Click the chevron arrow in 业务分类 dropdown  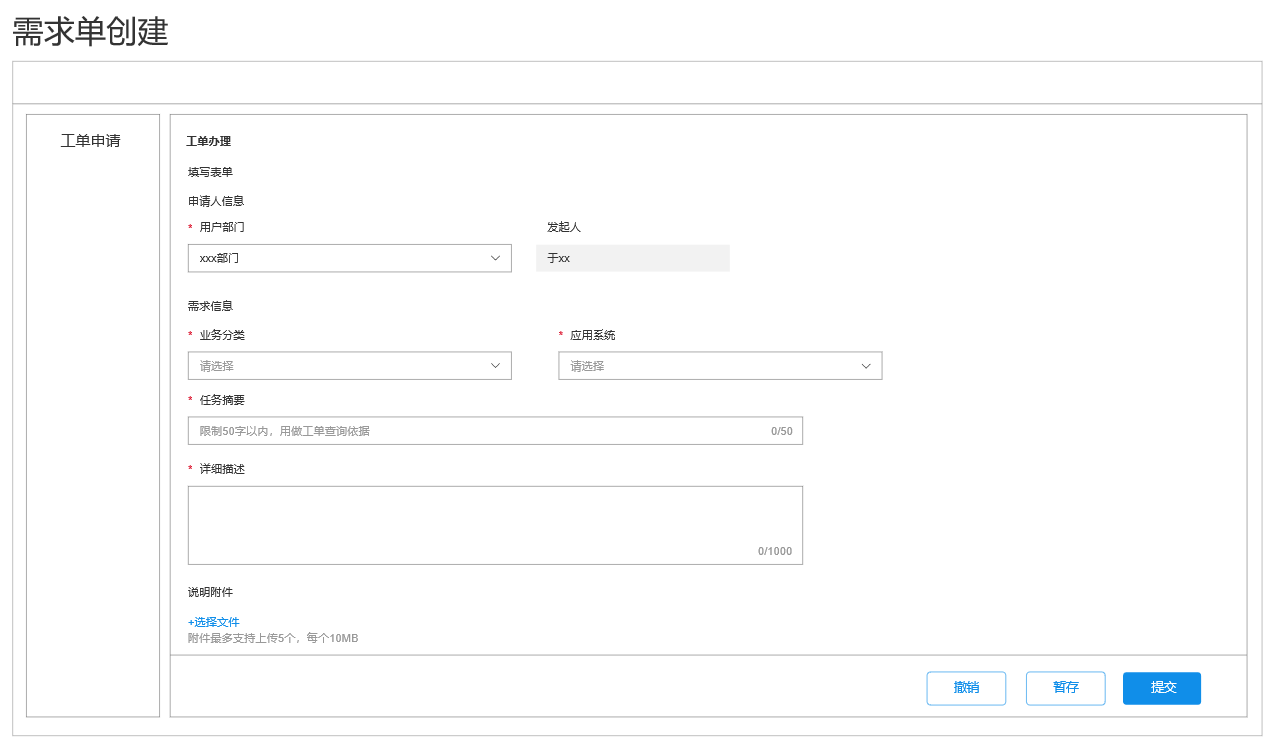tap(495, 366)
